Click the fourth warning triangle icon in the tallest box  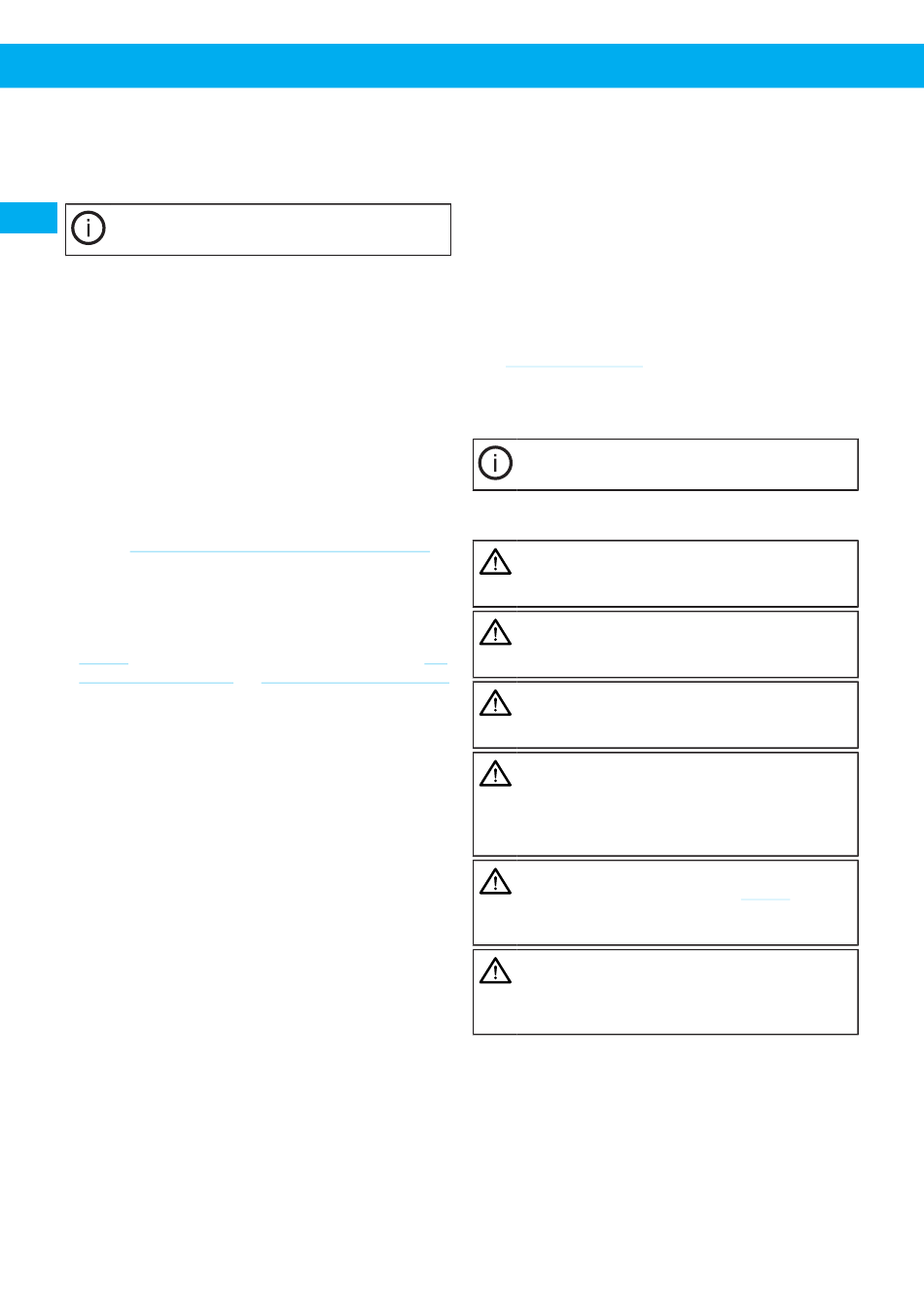tap(495, 774)
